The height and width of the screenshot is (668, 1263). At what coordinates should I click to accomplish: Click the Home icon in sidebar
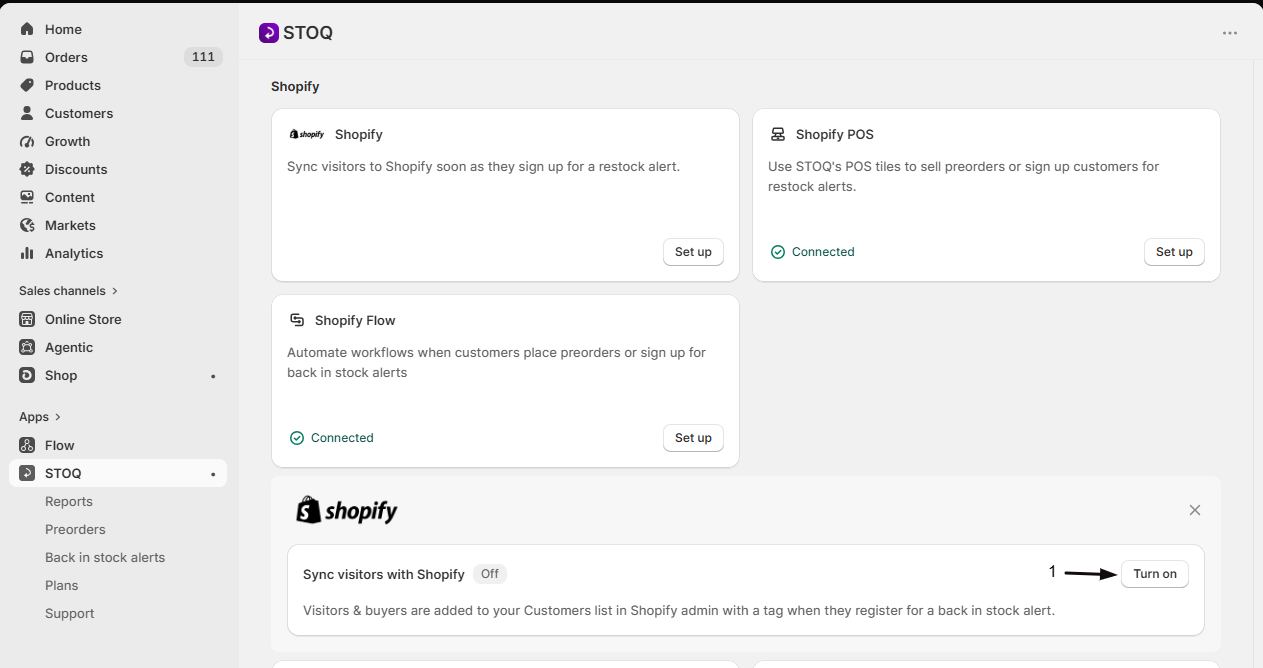coord(27,29)
